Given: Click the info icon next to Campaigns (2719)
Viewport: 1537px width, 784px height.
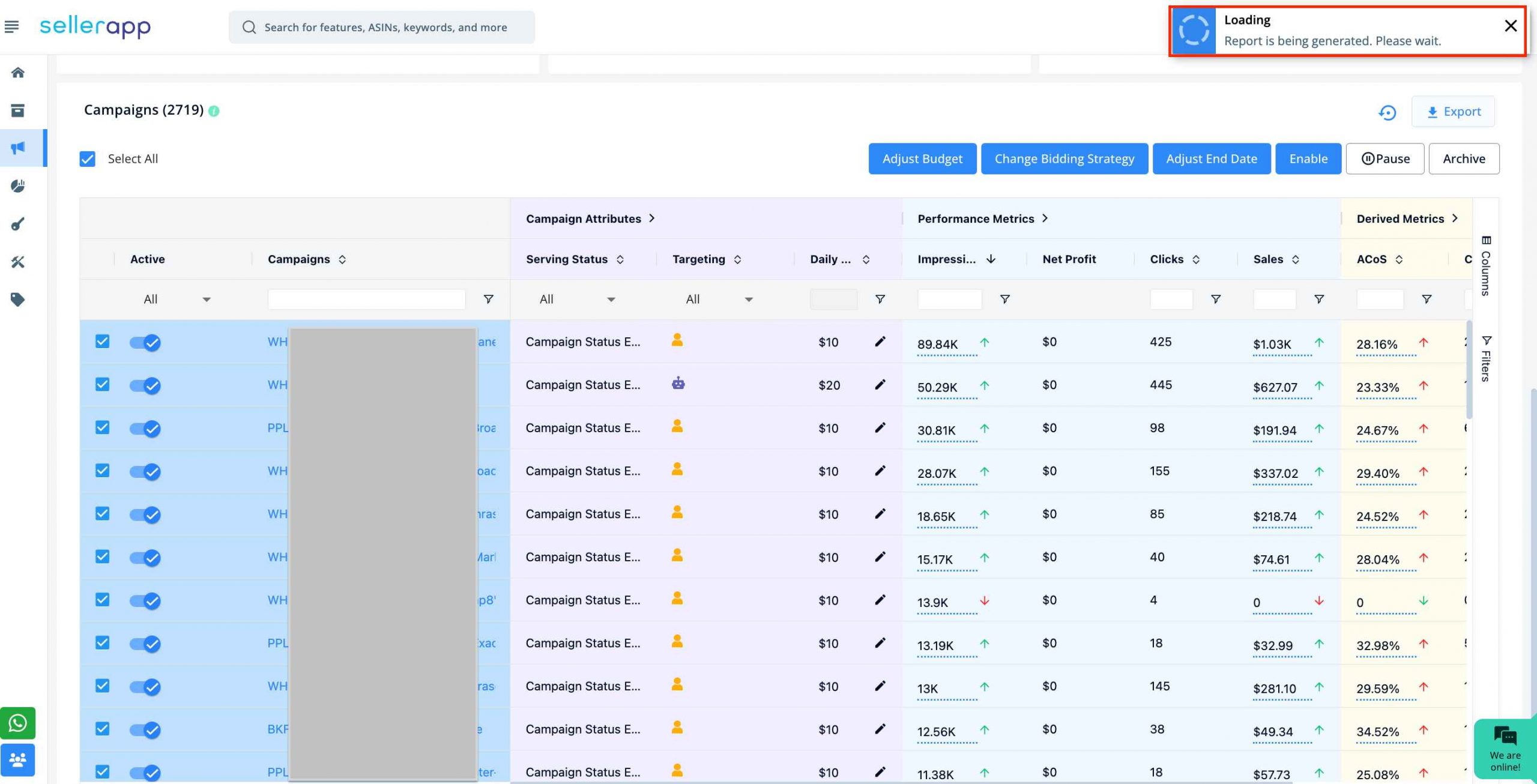Looking at the screenshot, I should pos(214,111).
